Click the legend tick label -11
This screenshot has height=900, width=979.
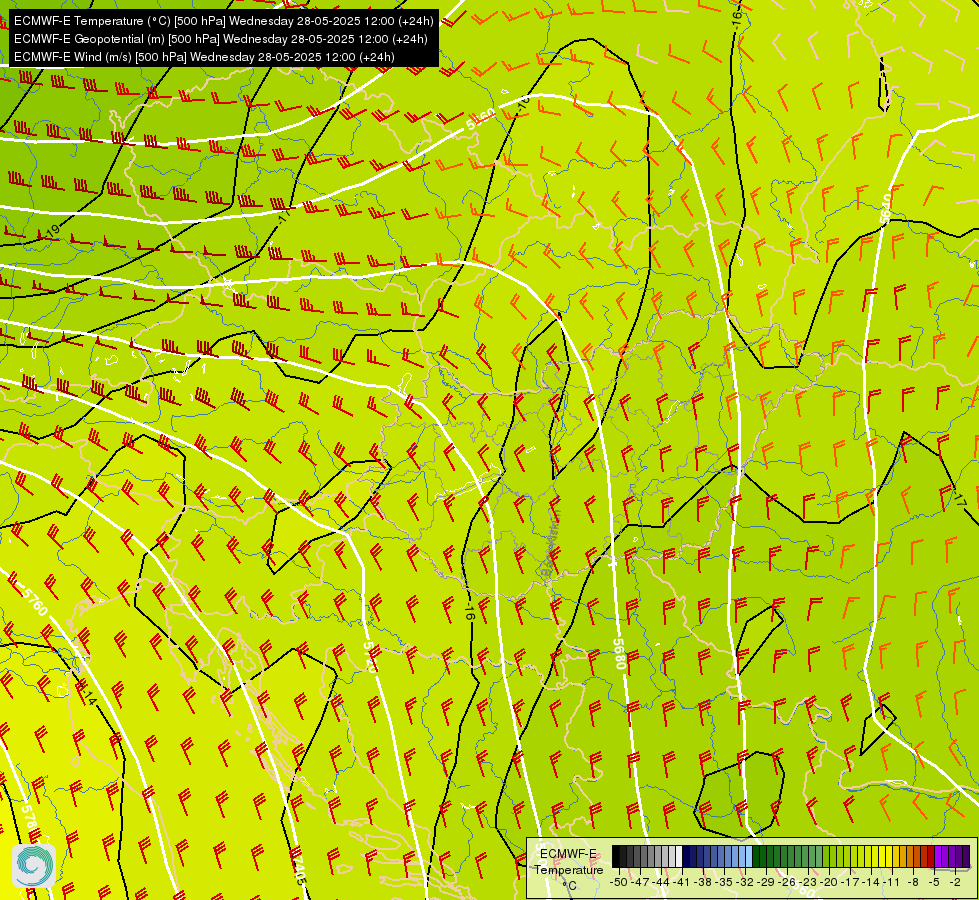click(x=892, y=882)
